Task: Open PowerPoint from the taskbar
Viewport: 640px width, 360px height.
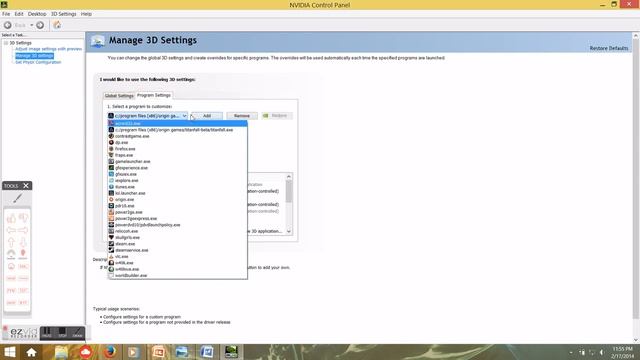Action: (x=158, y=352)
